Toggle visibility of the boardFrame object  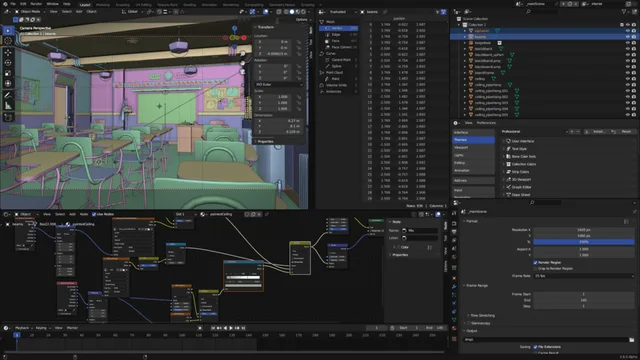[628, 73]
